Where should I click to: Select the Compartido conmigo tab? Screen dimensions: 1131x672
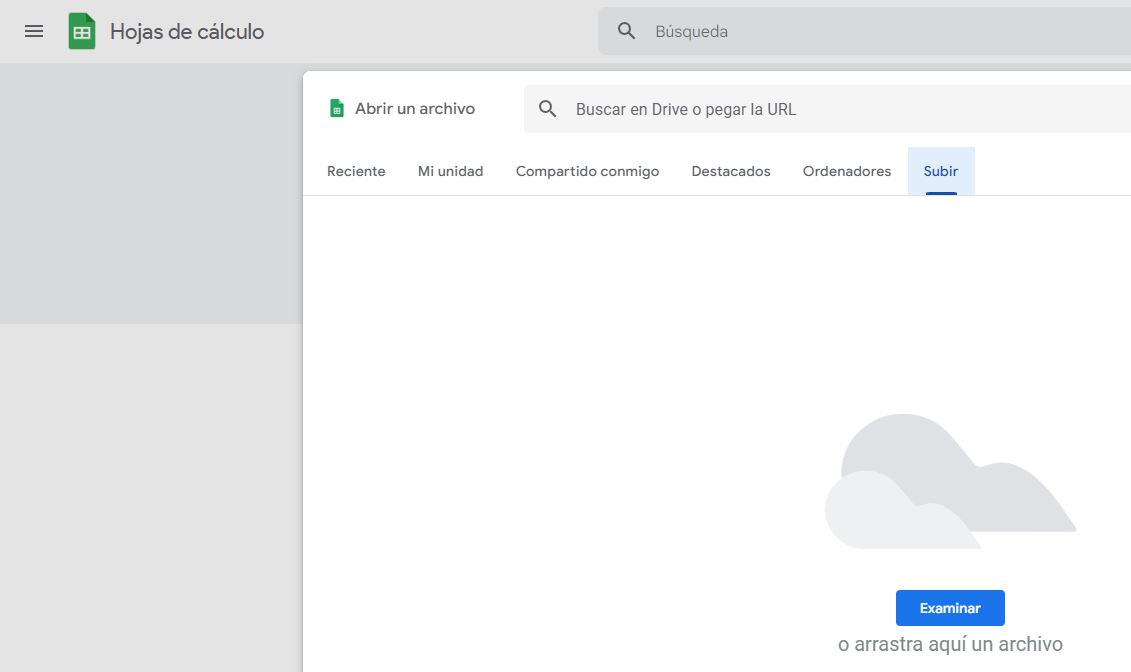click(x=587, y=172)
